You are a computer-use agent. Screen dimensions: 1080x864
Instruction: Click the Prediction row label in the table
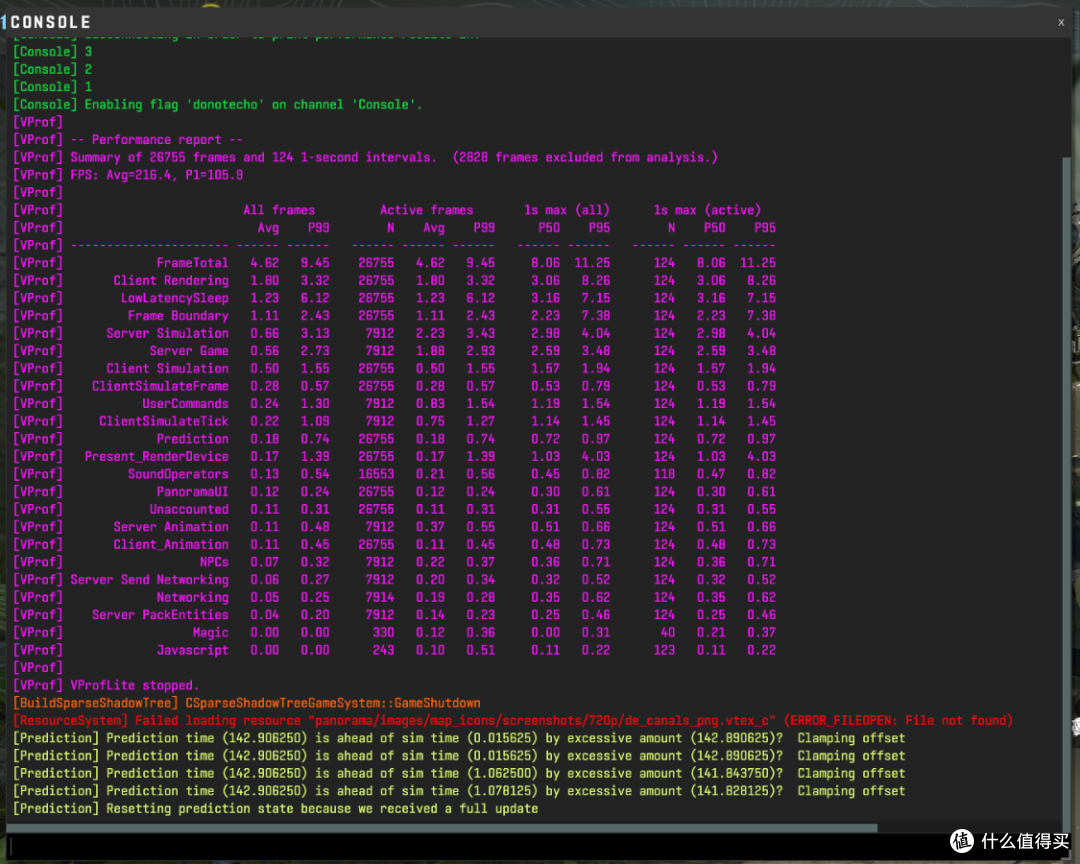(x=192, y=439)
